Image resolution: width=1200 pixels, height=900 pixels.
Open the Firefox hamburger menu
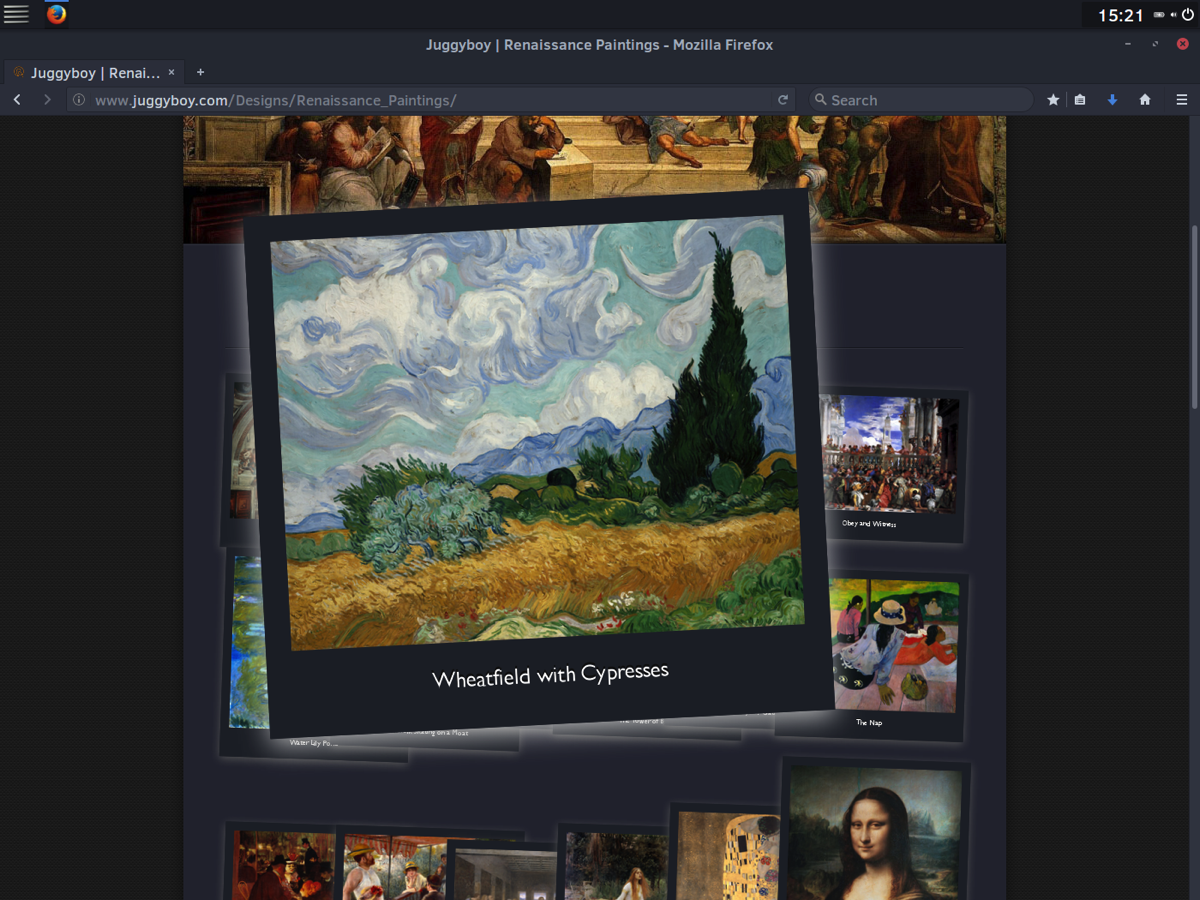[1181, 100]
